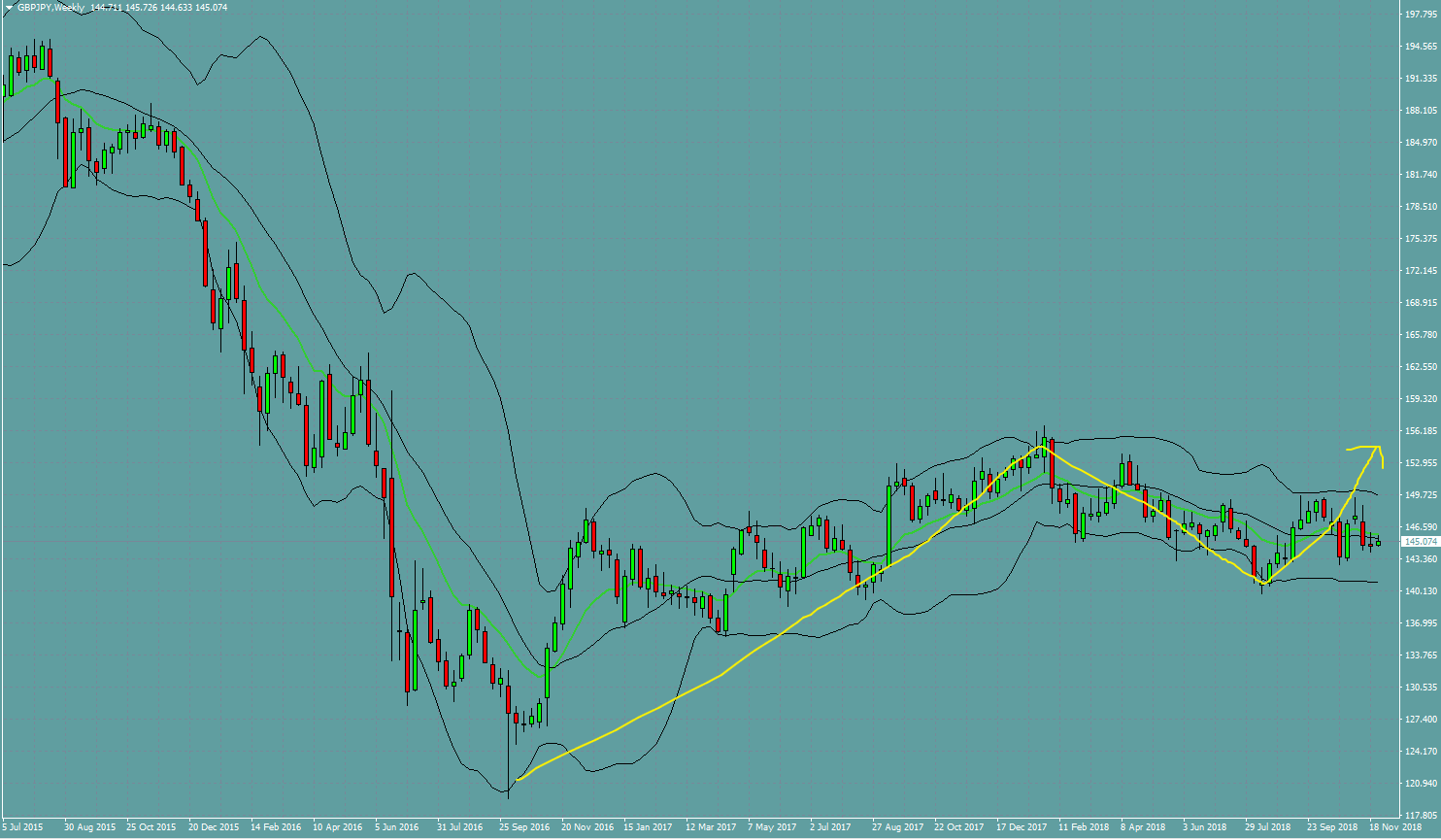This screenshot has height=840, width=1441.
Task: Click the yellow arrow tip at far right
Action: tap(1382, 466)
